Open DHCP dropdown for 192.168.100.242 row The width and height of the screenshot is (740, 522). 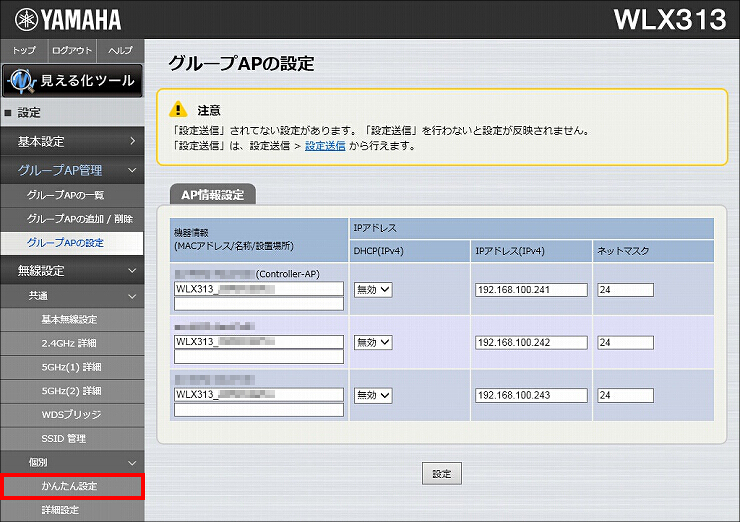tap(373, 343)
